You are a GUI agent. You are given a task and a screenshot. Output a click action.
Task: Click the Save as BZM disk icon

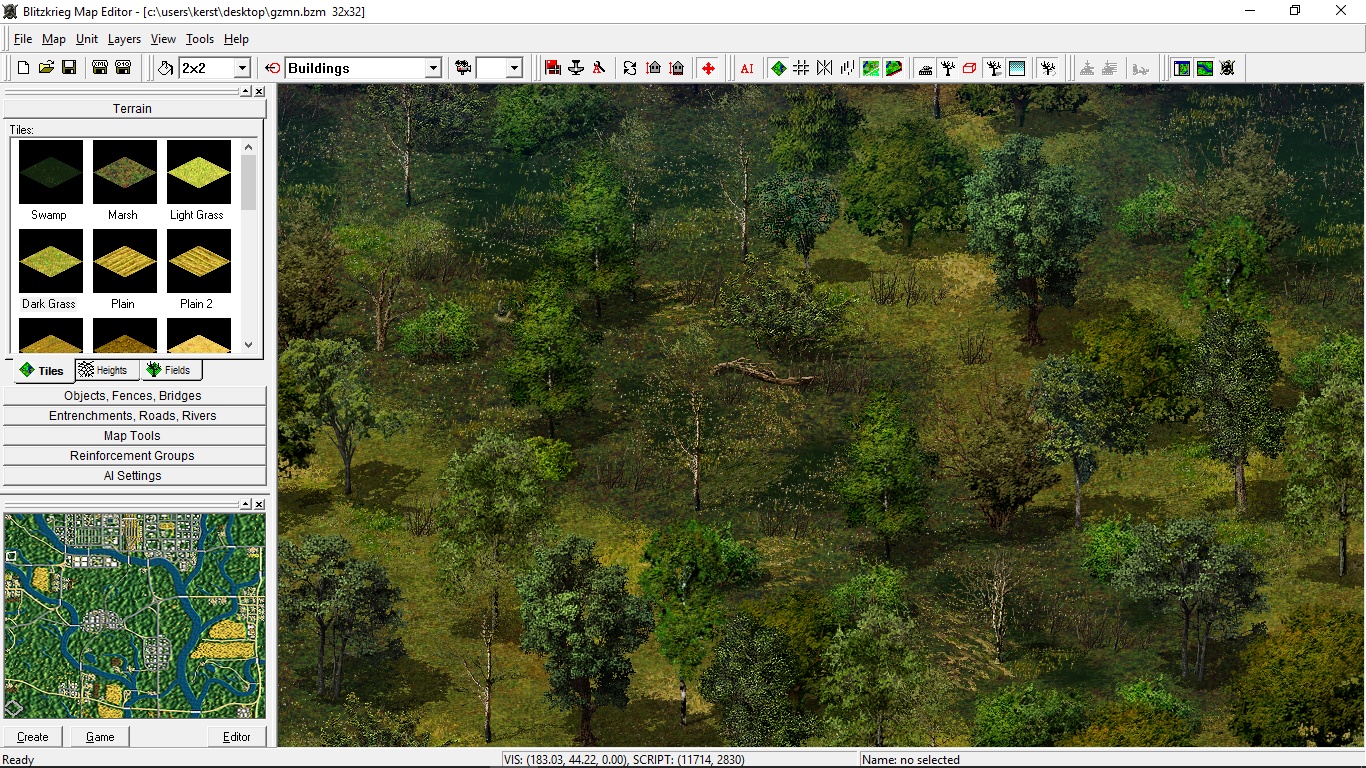point(123,68)
